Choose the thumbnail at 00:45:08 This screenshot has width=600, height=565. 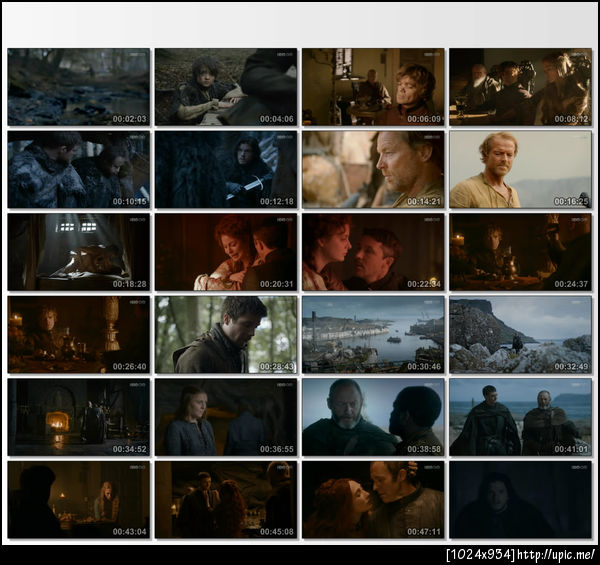[226, 500]
